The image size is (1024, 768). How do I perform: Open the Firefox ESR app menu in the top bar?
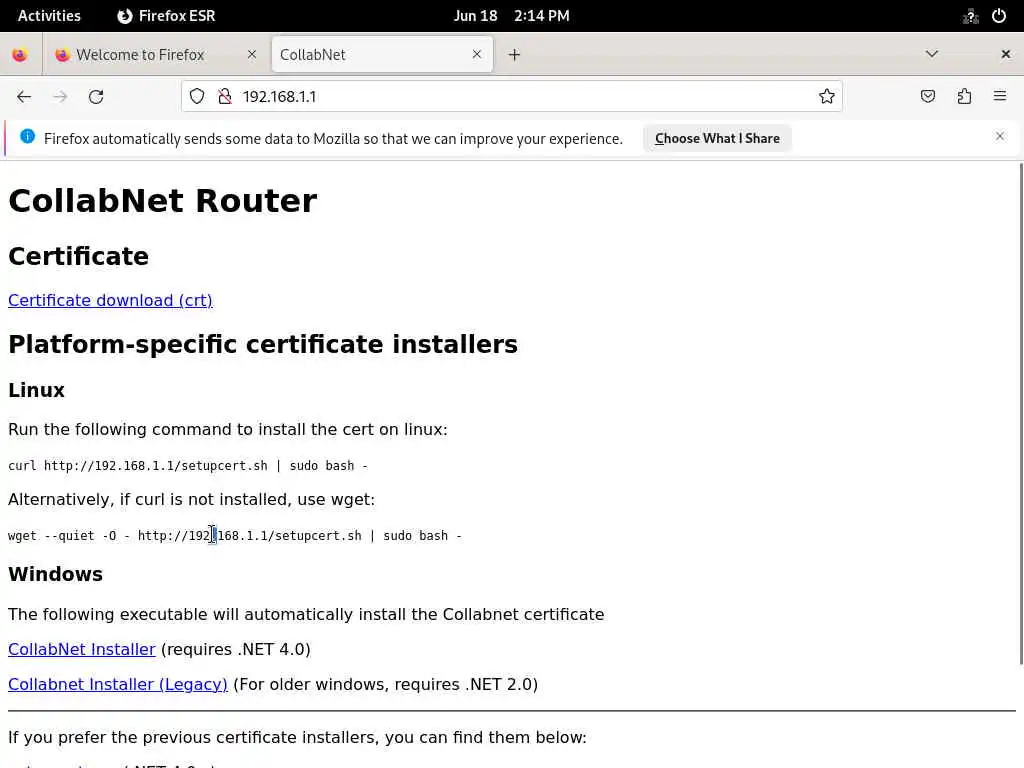pos(166,16)
